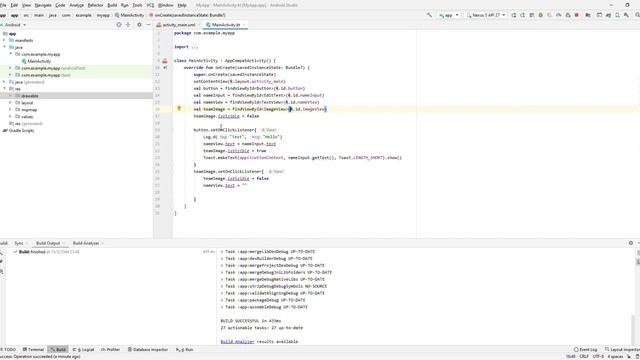
Task: Click the 4 spaces indent status indicator
Action: [x=615, y=357]
